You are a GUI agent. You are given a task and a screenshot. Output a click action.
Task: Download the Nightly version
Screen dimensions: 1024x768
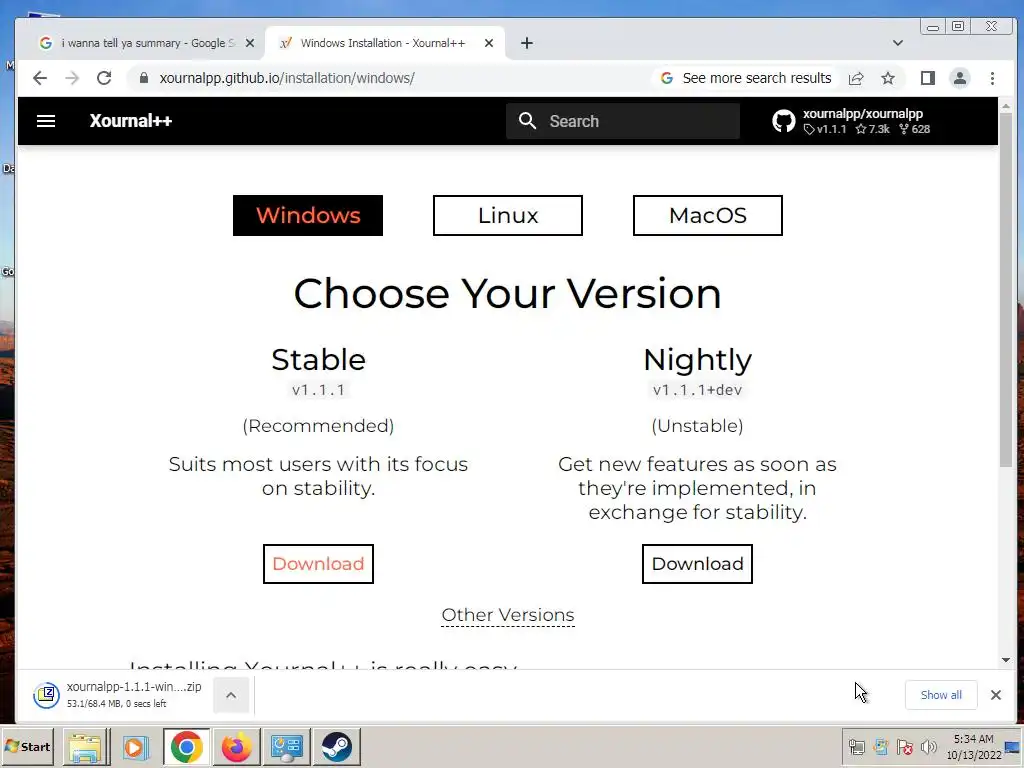pos(697,564)
